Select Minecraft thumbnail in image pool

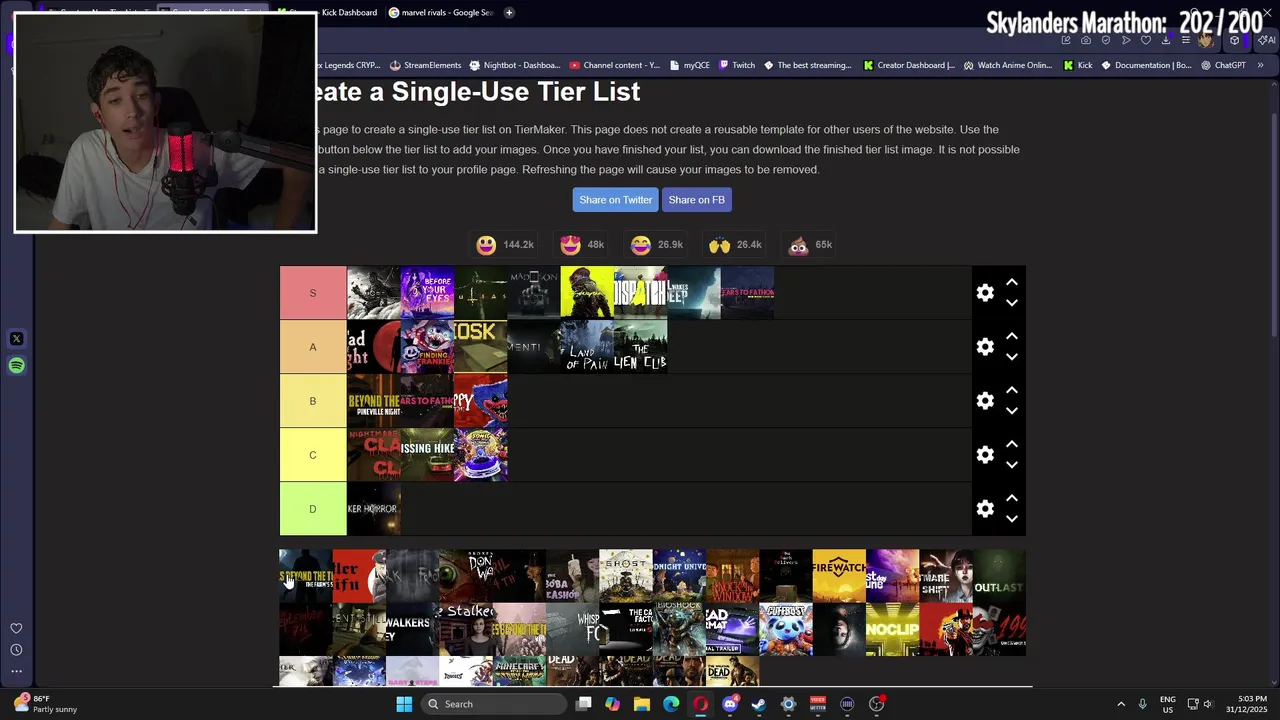(519, 671)
